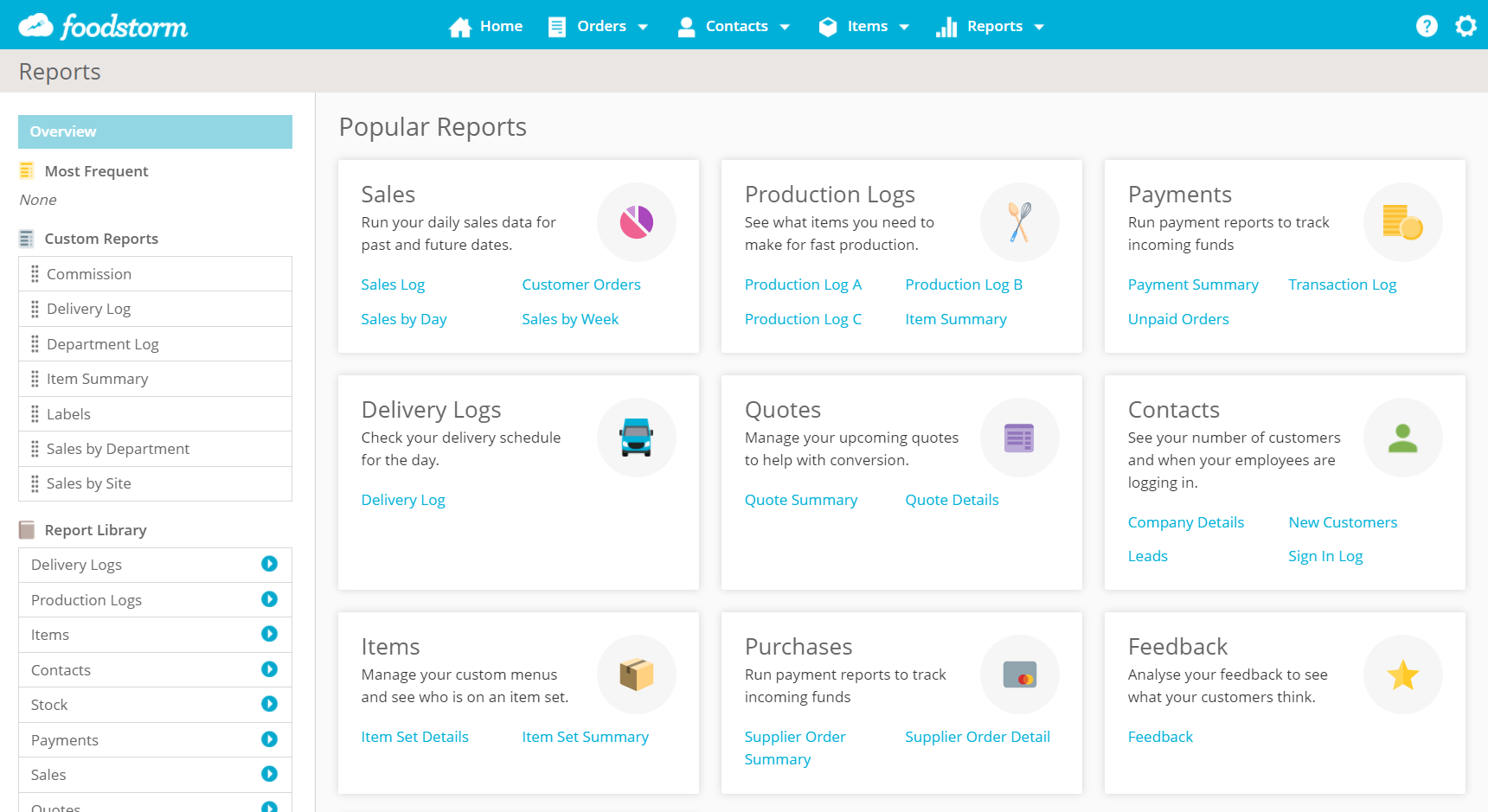Open the settings gear icon

point(1466,26)
